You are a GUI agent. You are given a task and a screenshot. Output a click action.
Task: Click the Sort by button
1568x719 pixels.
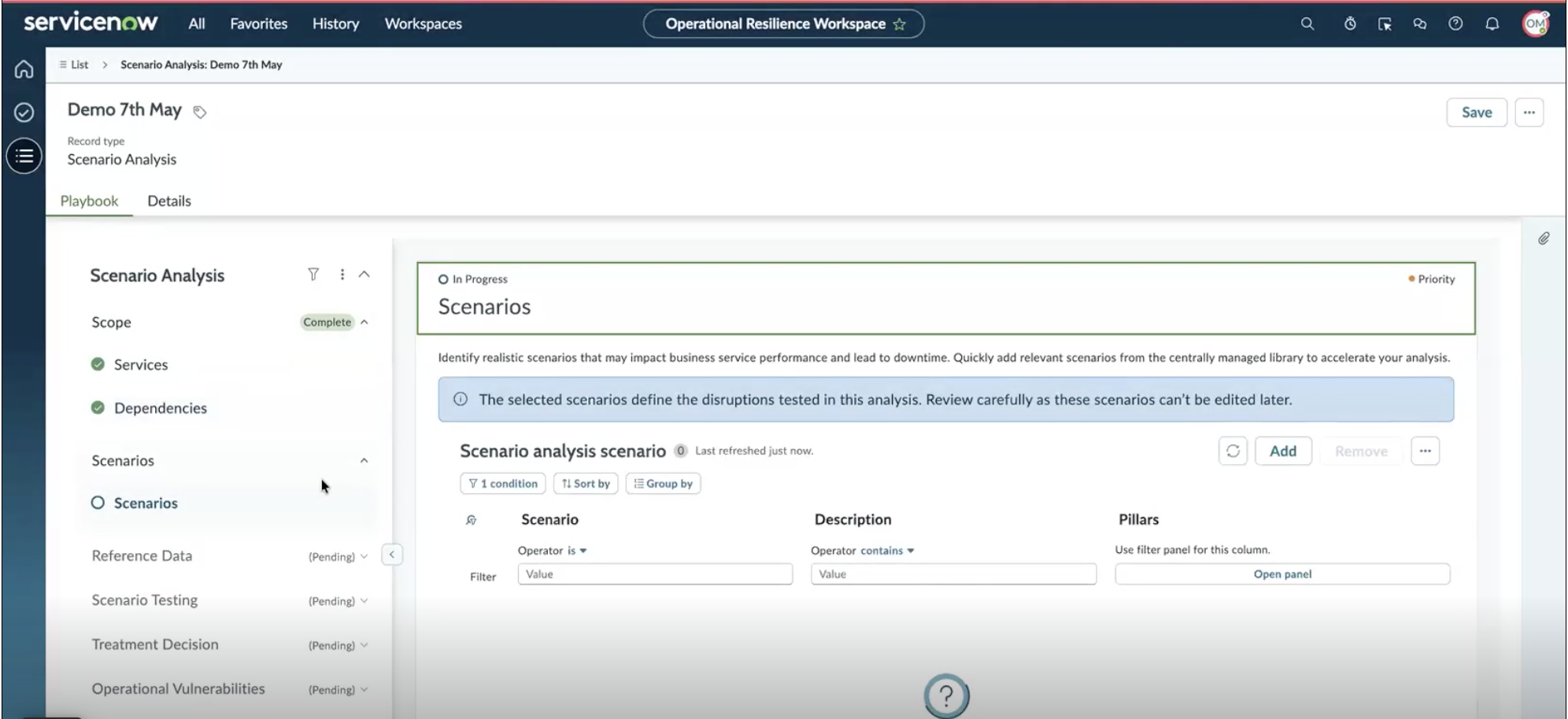click(x=586, y=483)
